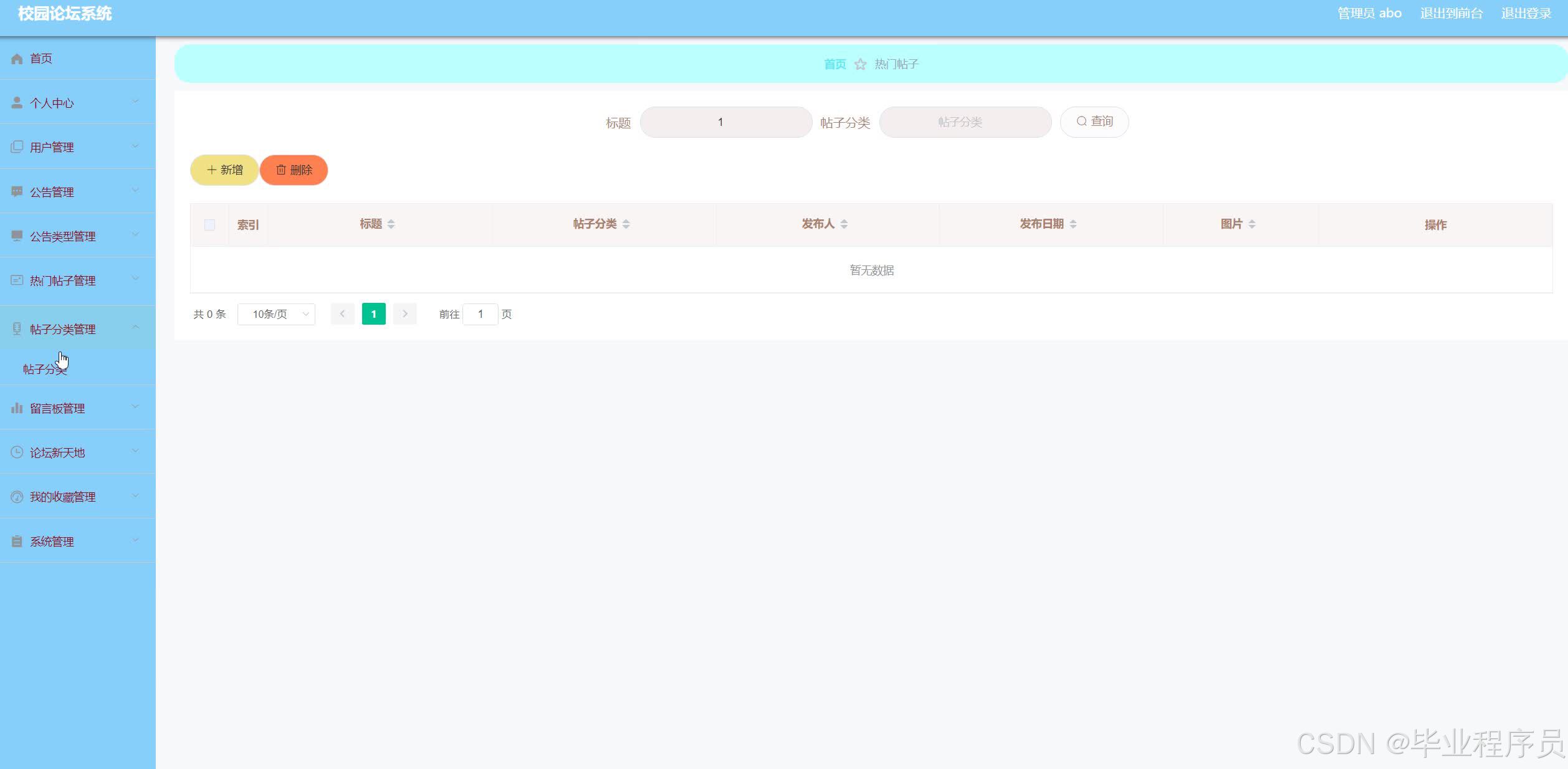Toggle the select-all checkbox in table header
Viewport: 1568px width, 769px height.
(x=209, y=225)
